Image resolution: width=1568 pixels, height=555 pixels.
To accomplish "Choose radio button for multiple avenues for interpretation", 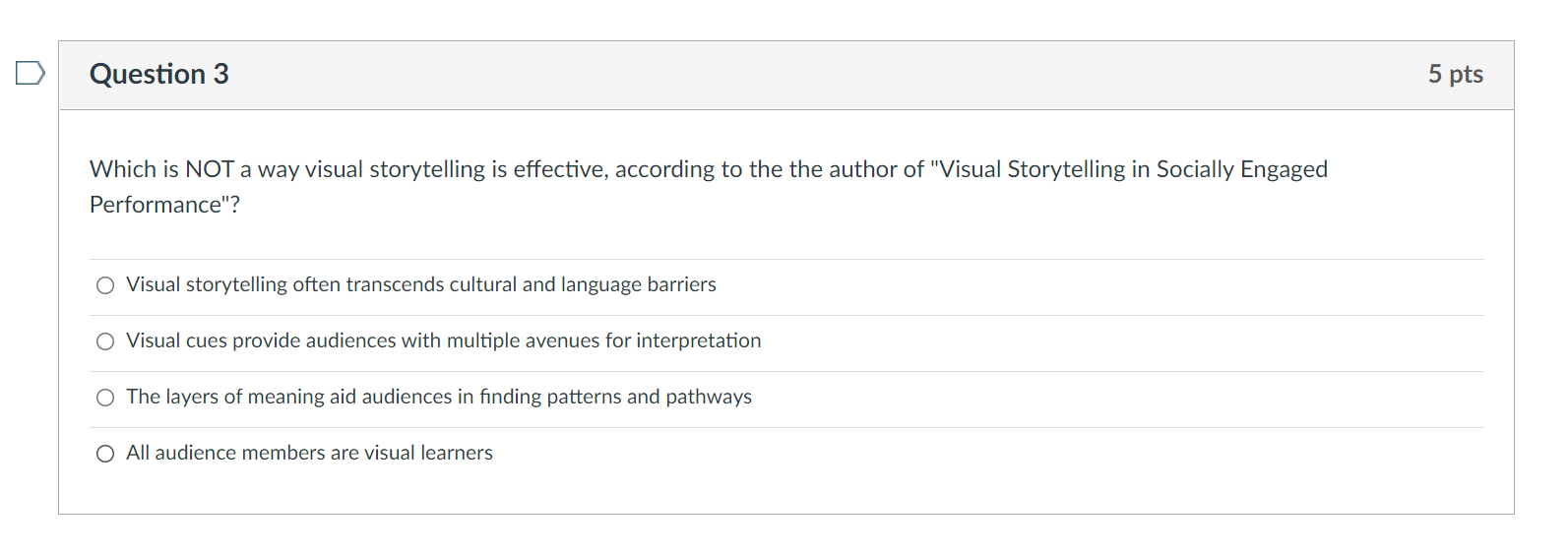I will point(105,341).
